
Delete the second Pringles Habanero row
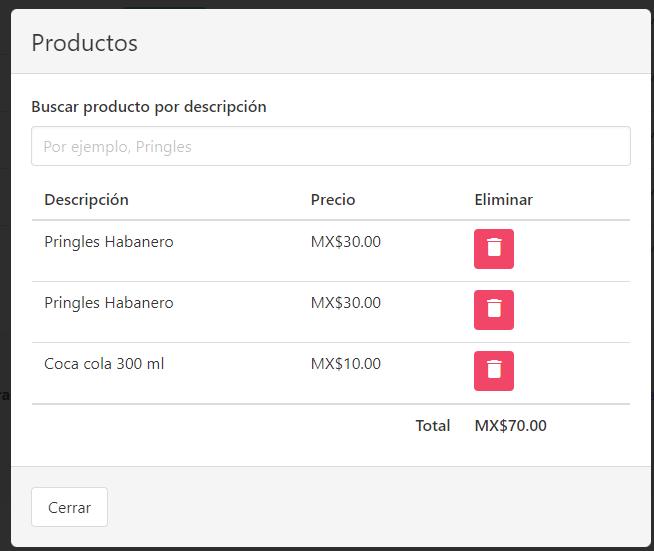tap(493, 310)
